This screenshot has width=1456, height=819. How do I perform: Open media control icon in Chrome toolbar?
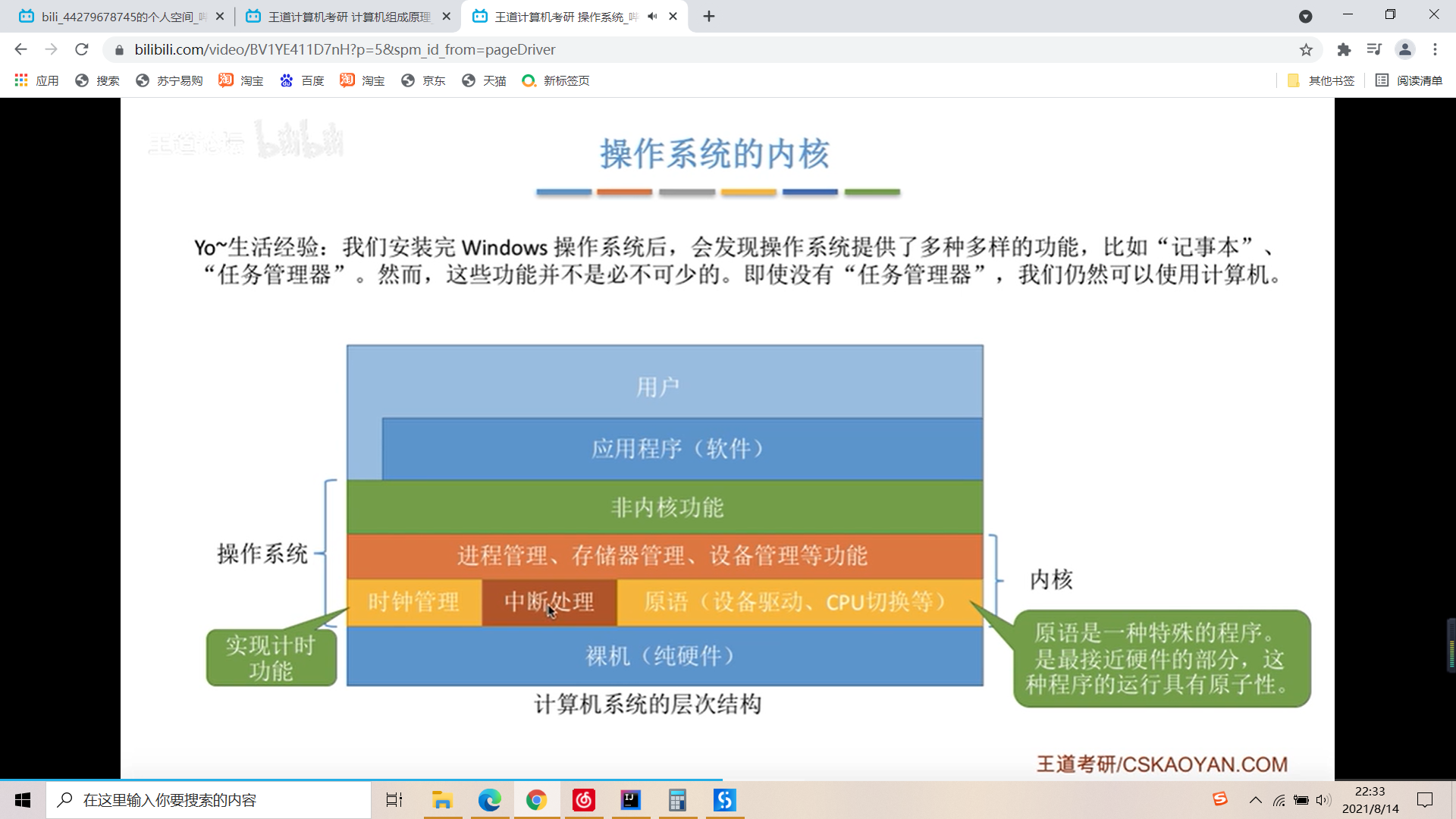pos(1374,49)
